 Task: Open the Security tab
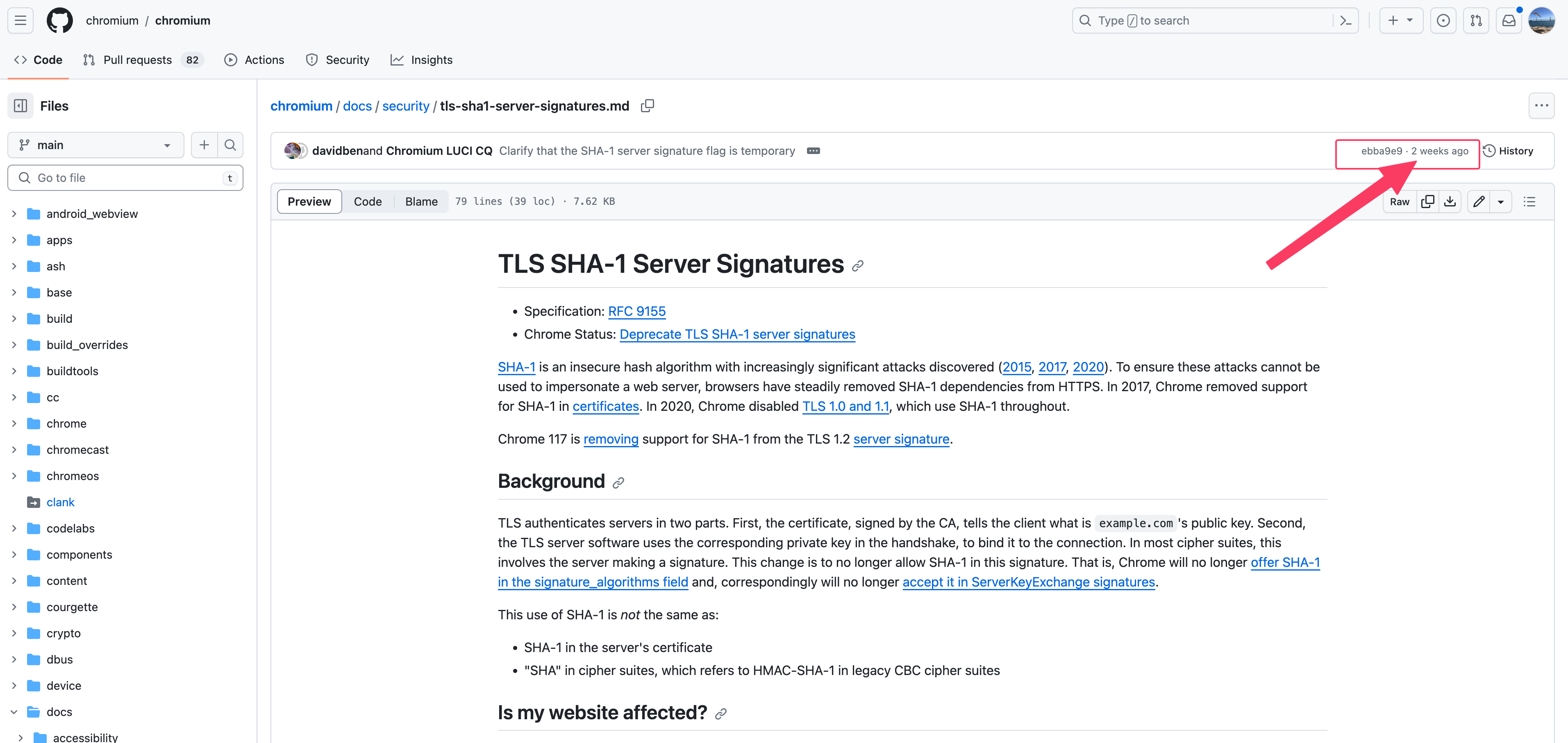tap(338, 59)
